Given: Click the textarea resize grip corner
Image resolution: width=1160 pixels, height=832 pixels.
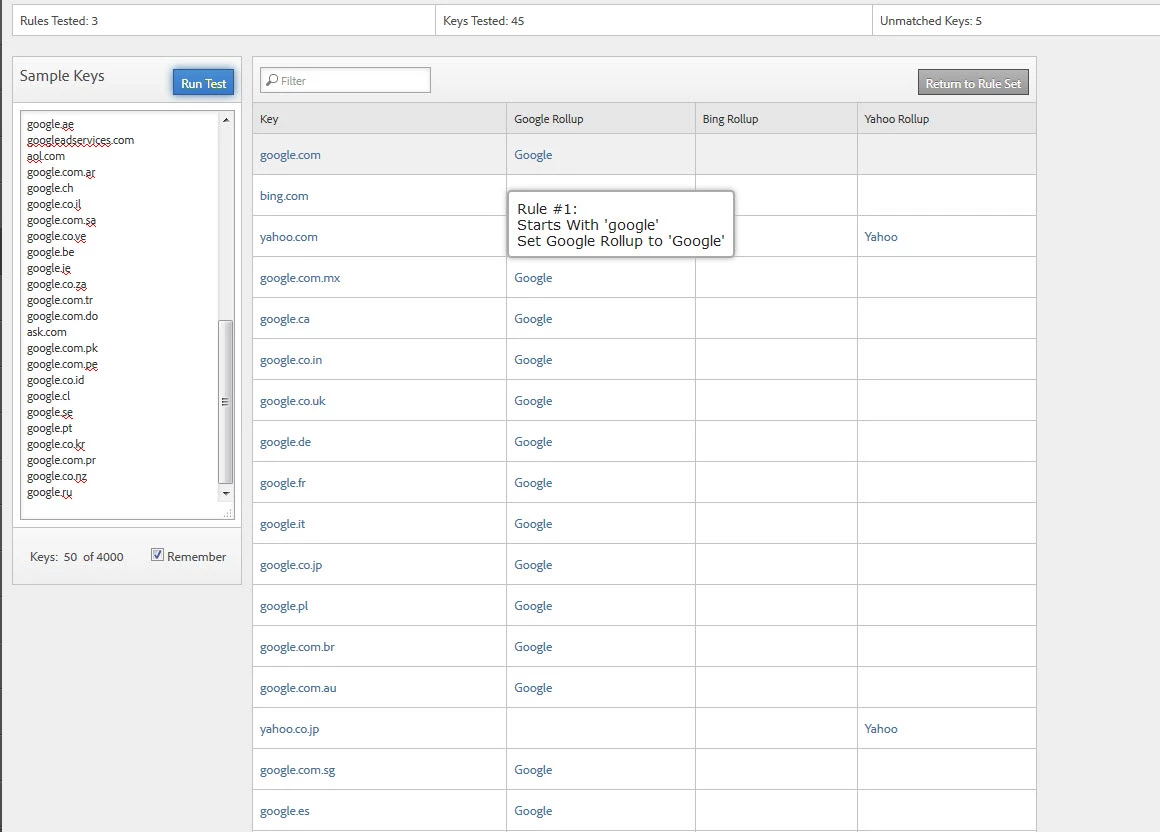Looking at the screenshot, I should [228, 513].
